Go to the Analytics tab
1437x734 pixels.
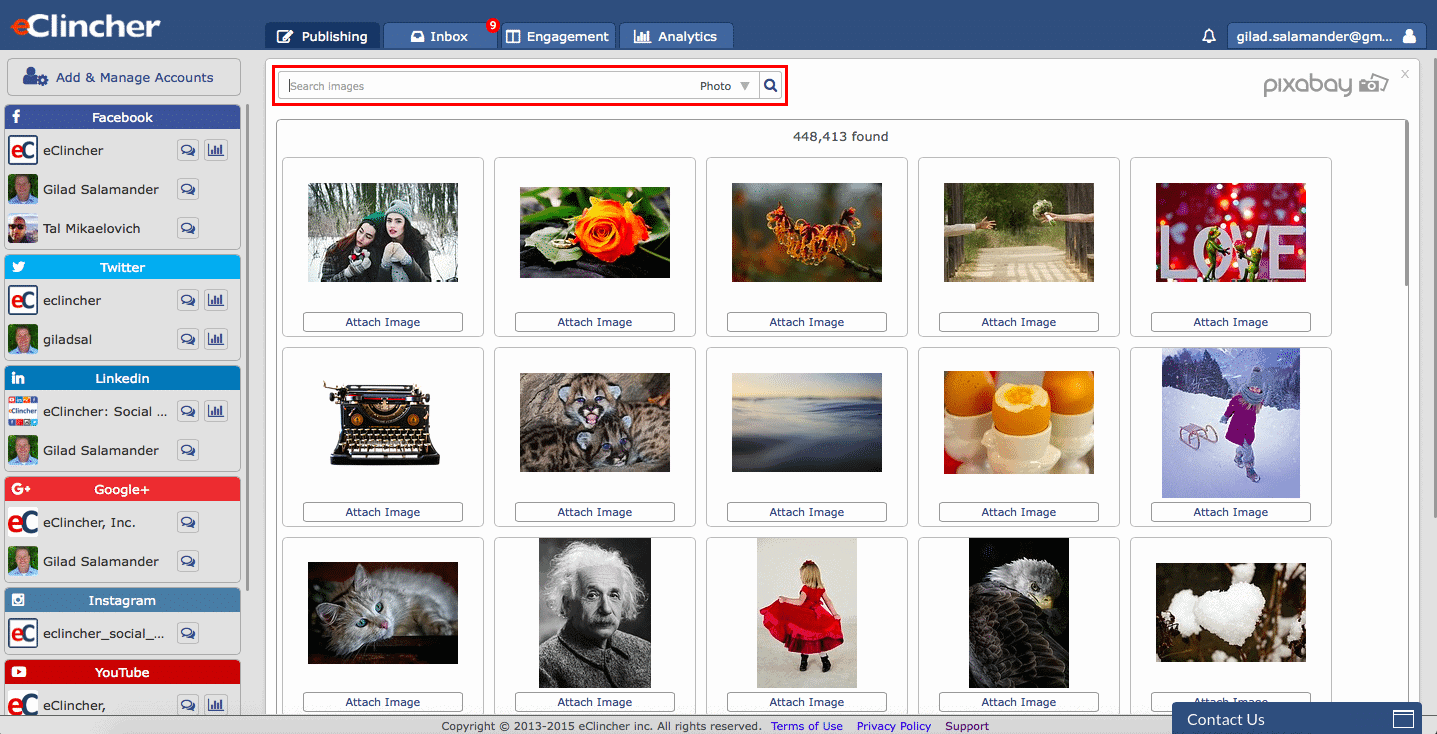click(676, 36)
